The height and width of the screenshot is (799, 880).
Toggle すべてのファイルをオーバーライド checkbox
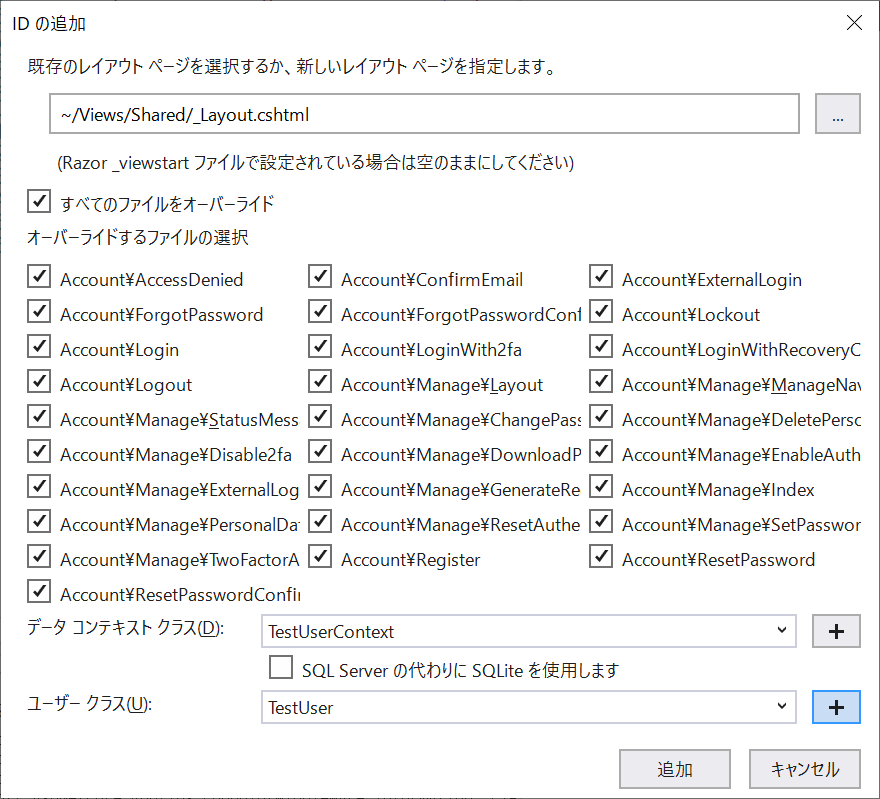click(x=39, y=201)
